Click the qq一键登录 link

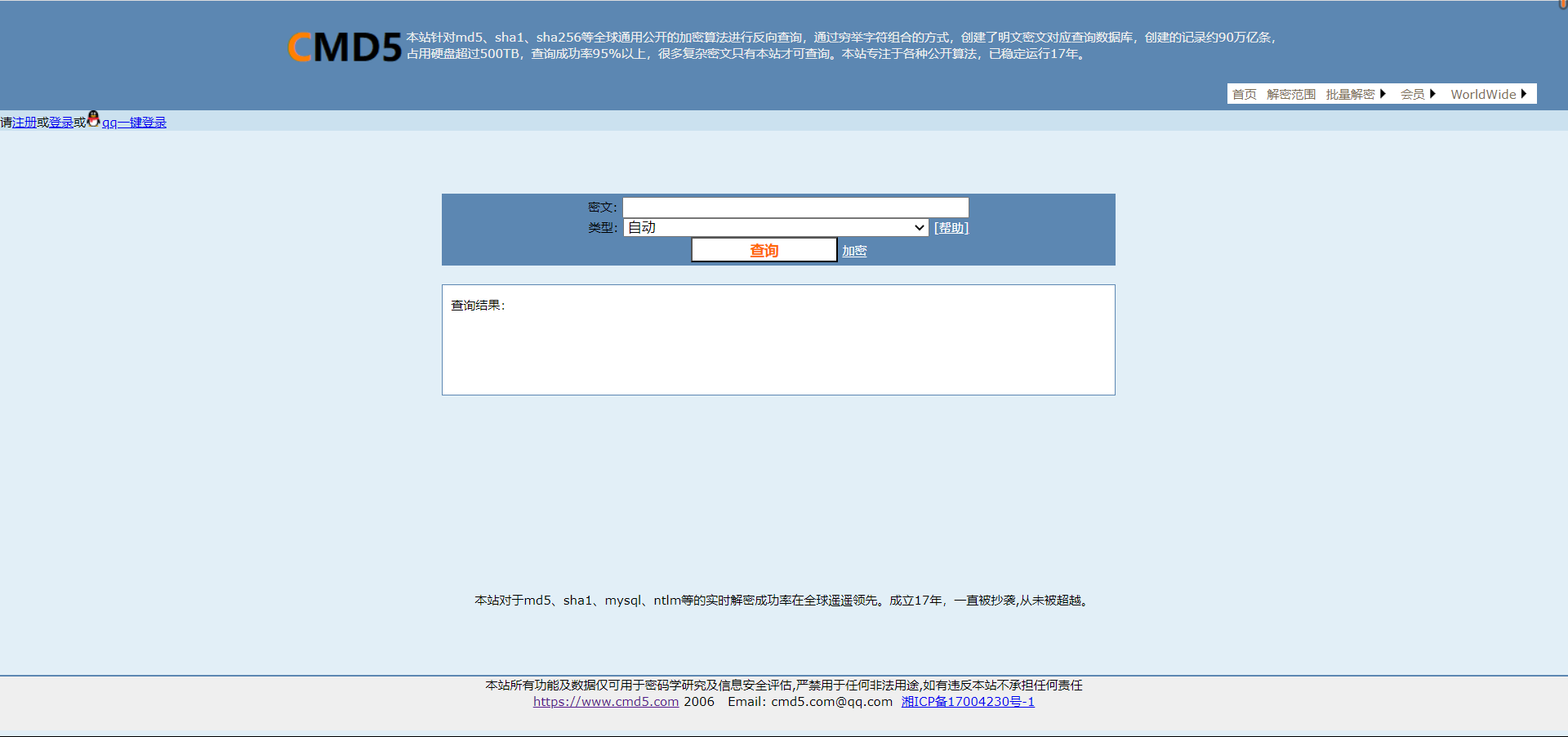[x=135, y=121]
